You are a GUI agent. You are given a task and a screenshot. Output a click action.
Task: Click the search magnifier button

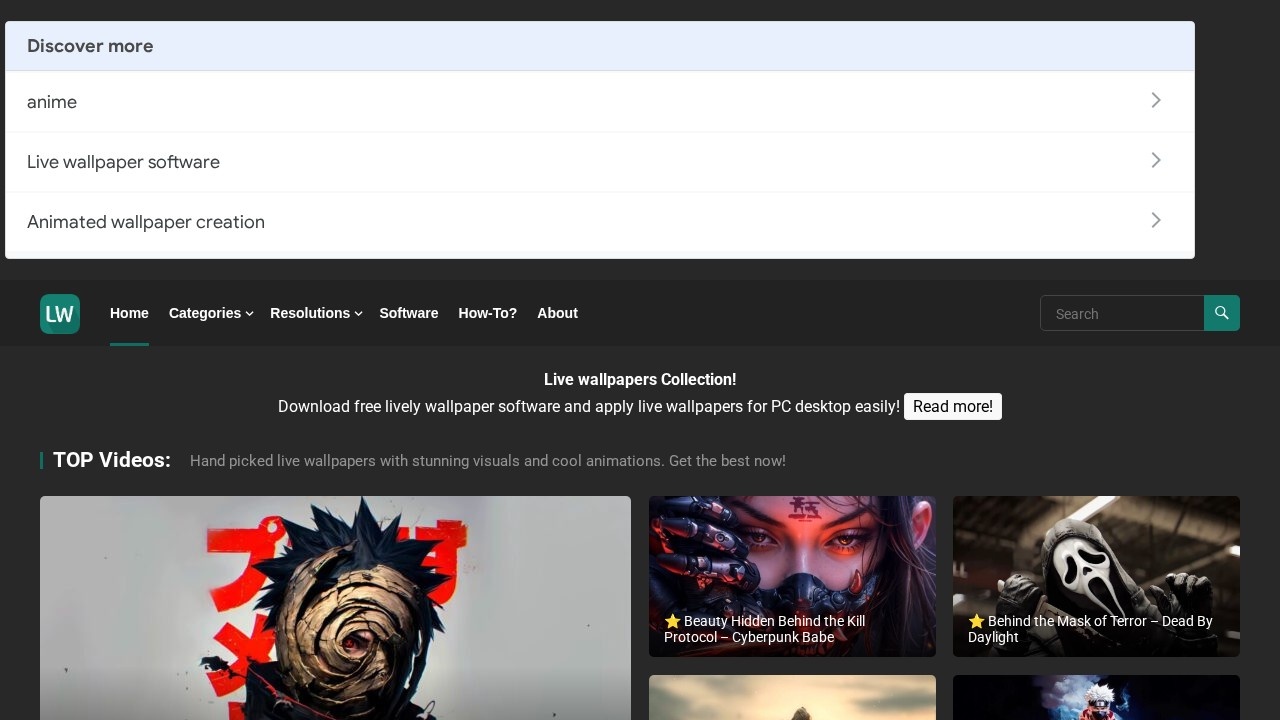pyautogui.click(x=1222, y=313)
